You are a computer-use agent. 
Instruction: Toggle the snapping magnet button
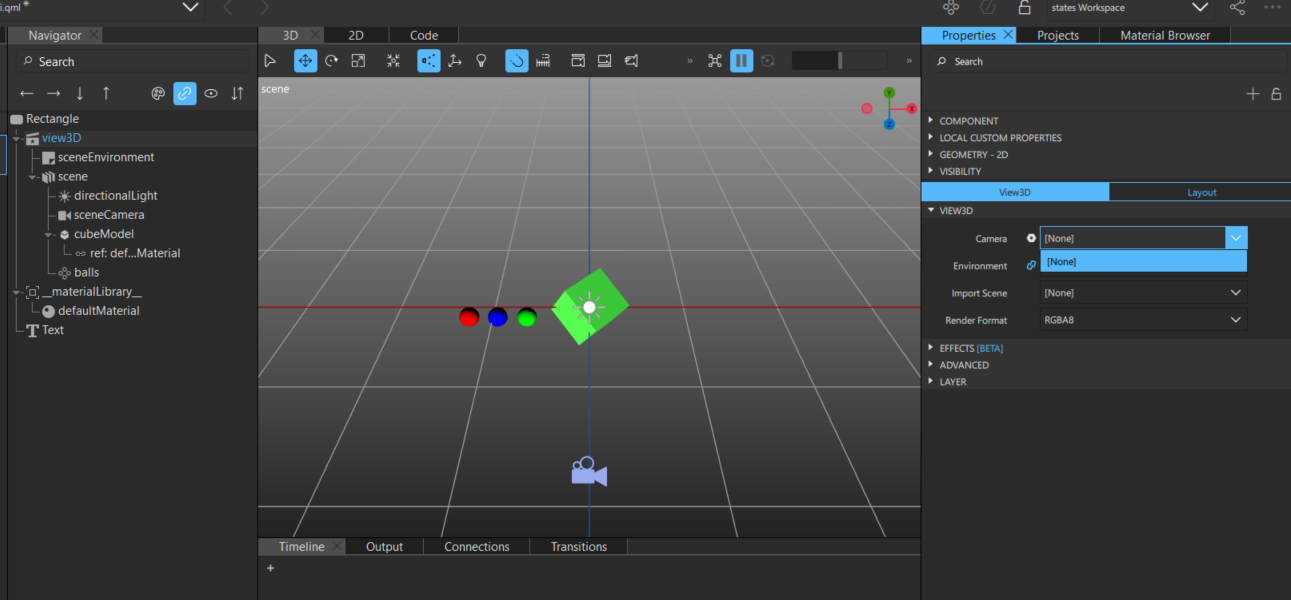(x=516, y=61)
